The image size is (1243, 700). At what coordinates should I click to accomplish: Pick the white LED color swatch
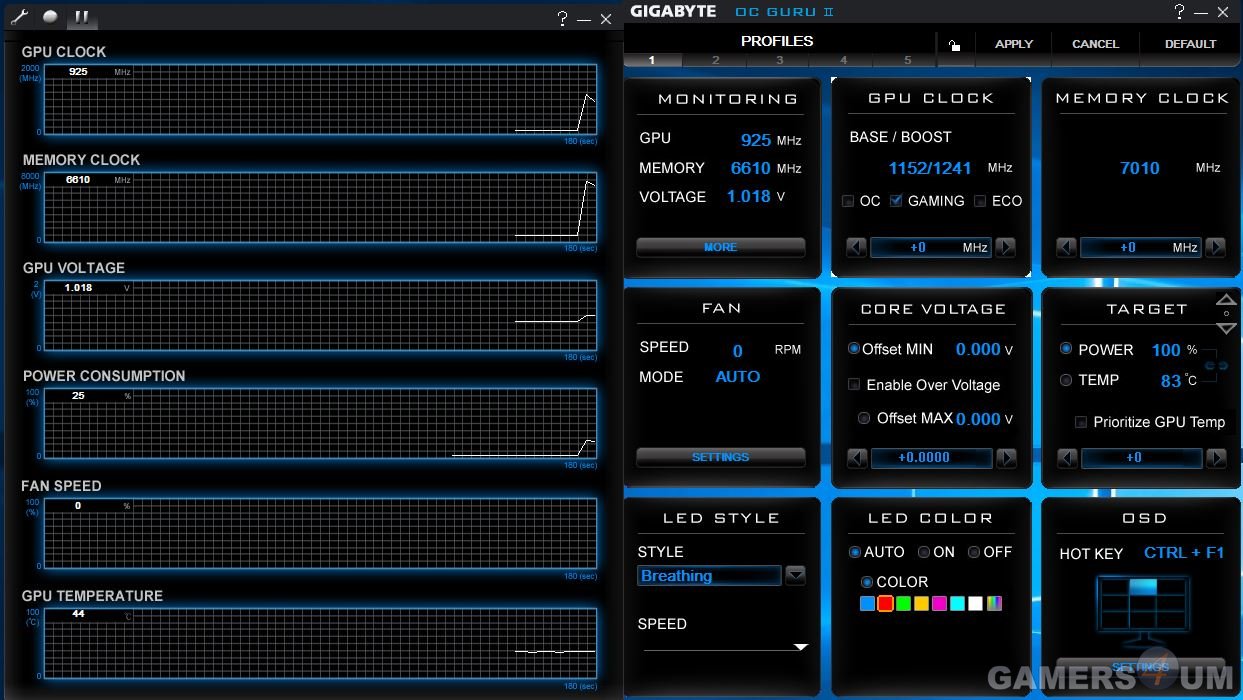tap(975, 603)
